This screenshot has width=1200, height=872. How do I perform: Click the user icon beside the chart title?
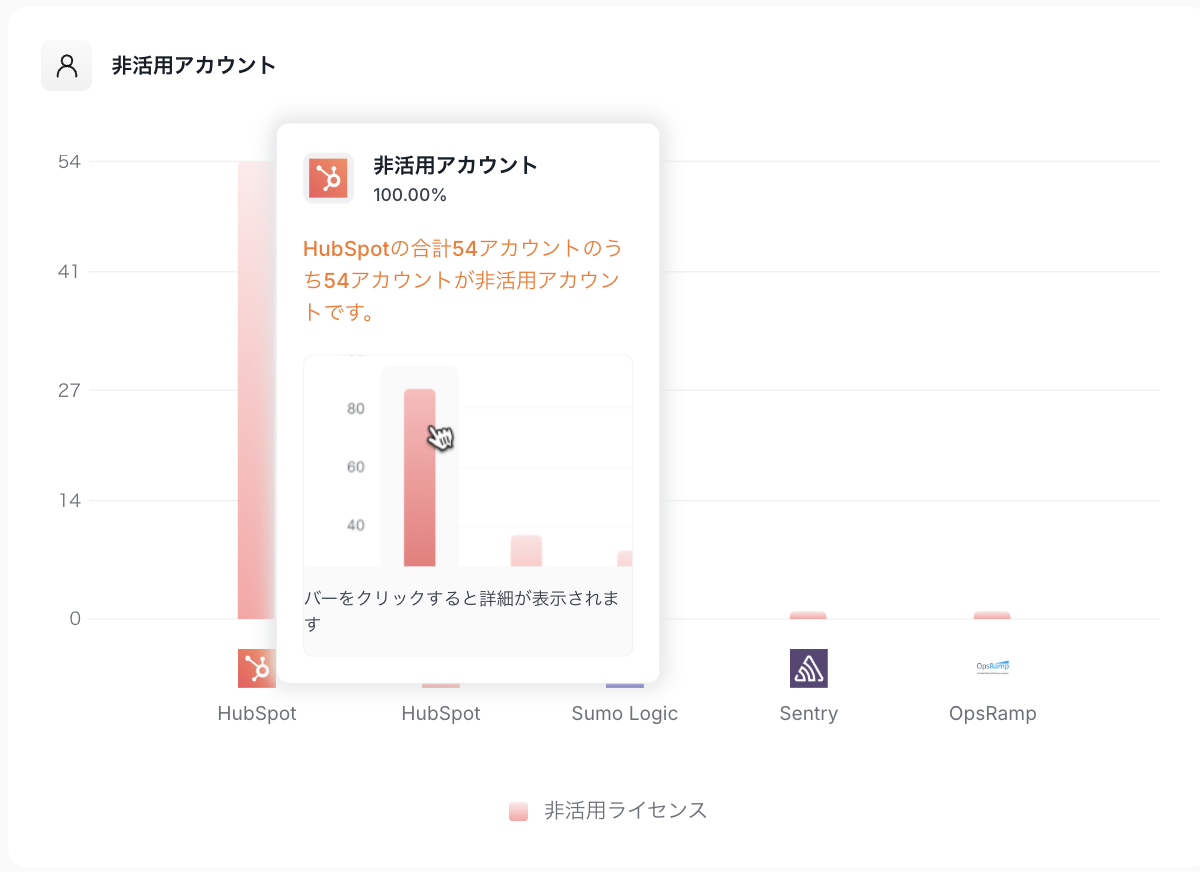pos(66,66)
